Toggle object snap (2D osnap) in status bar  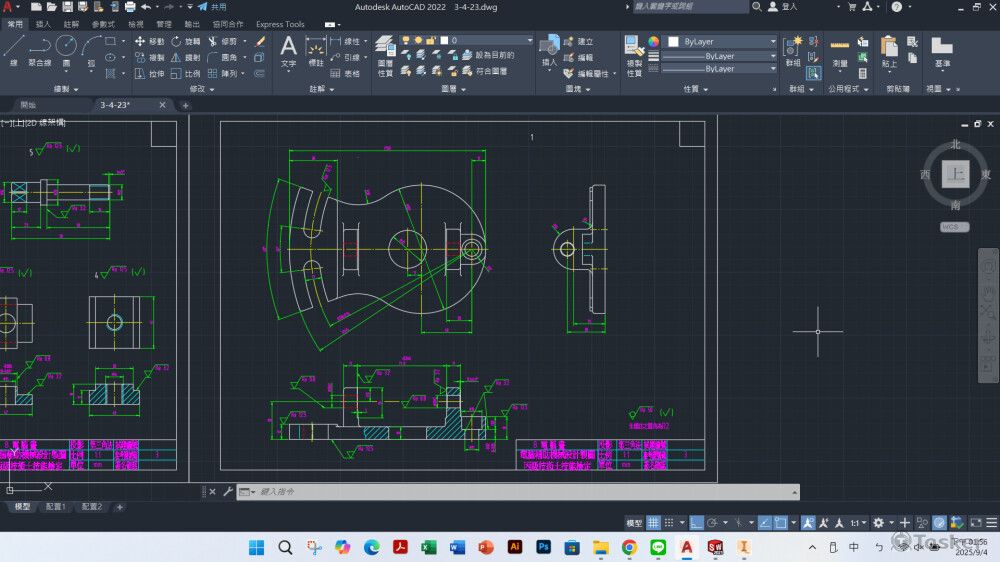[780, 522]
